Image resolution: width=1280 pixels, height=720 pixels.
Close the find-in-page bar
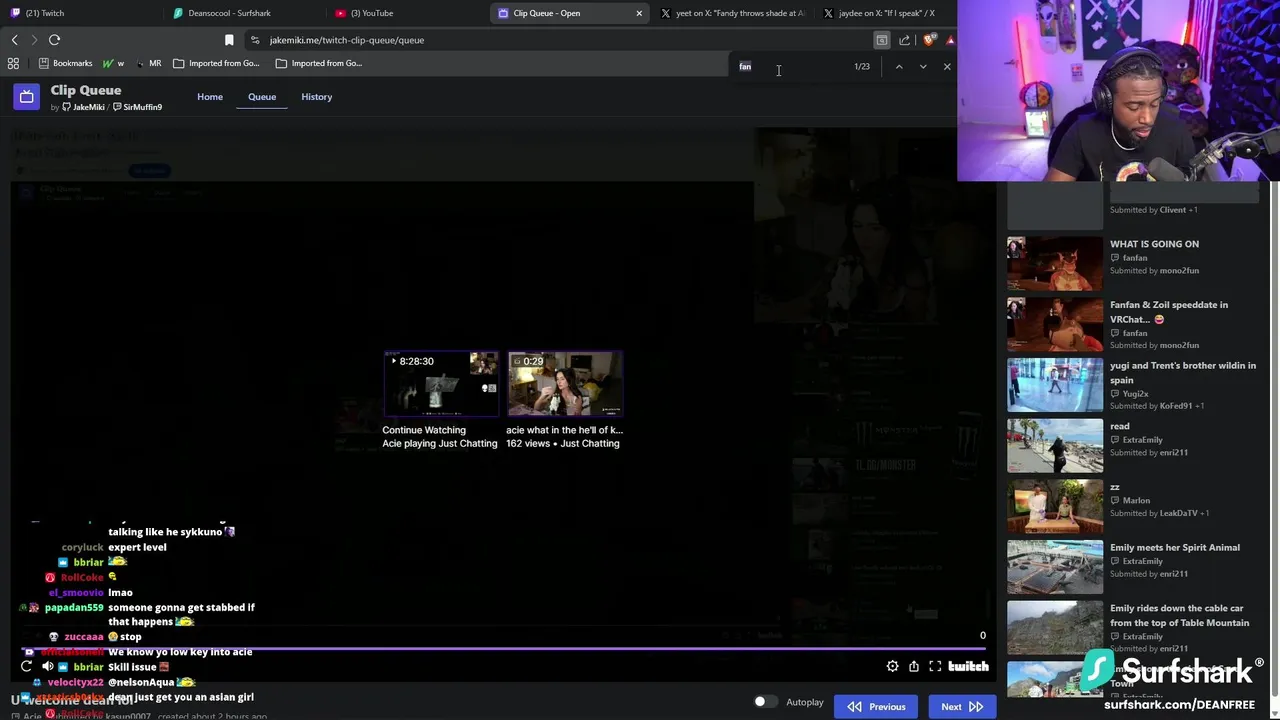[947, 66]
